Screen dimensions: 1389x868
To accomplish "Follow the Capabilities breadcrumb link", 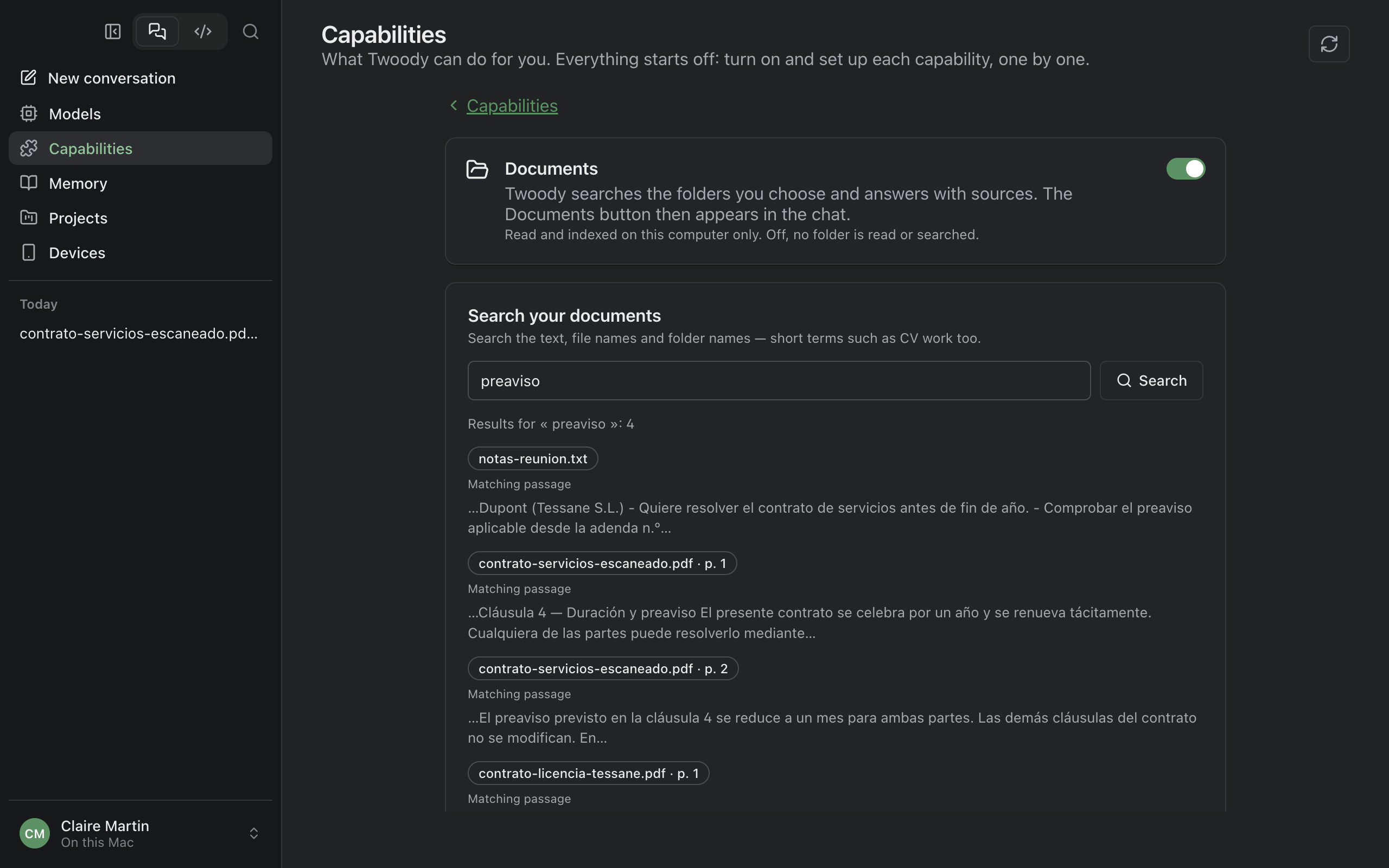I will click(x=512, y=106).
